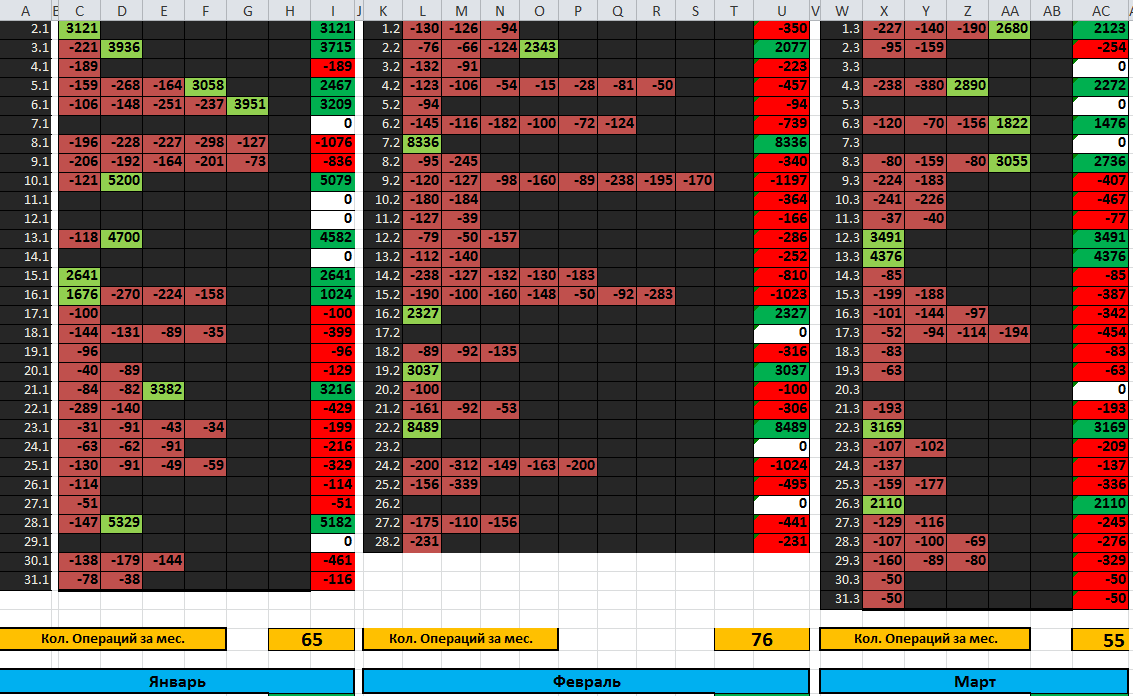Select January operations count cell 65
Viewport: 1133px width, 696px height.
[x=311, y=640]
